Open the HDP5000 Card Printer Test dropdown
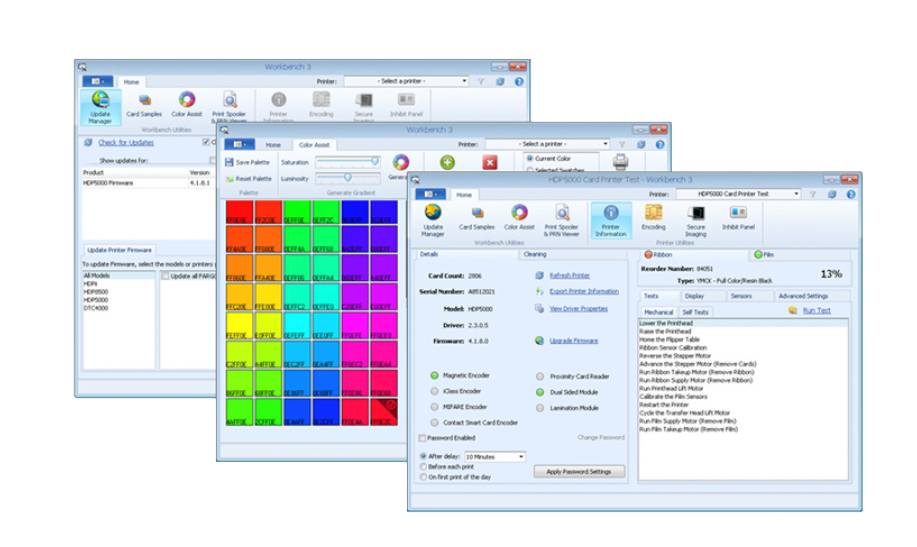The width and height of the screenshot is (917, 547). 738,194
